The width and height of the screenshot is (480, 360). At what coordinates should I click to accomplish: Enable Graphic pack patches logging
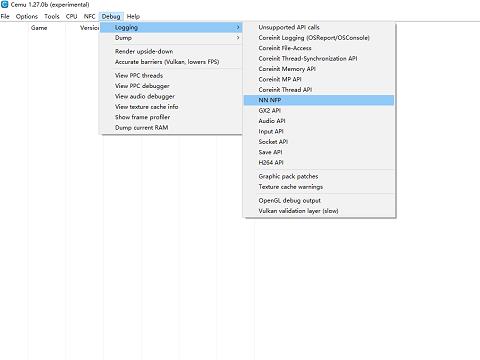coord(319,176)
